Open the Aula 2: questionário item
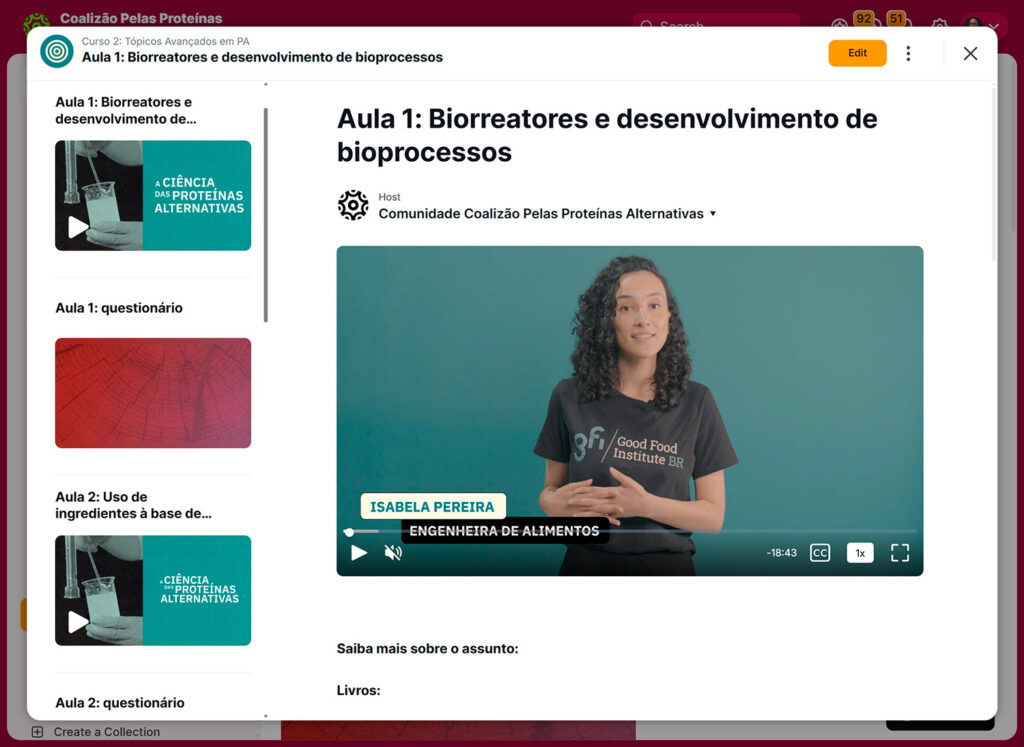Viewport: 1024px width, 747px height. [x=120, y=703]
